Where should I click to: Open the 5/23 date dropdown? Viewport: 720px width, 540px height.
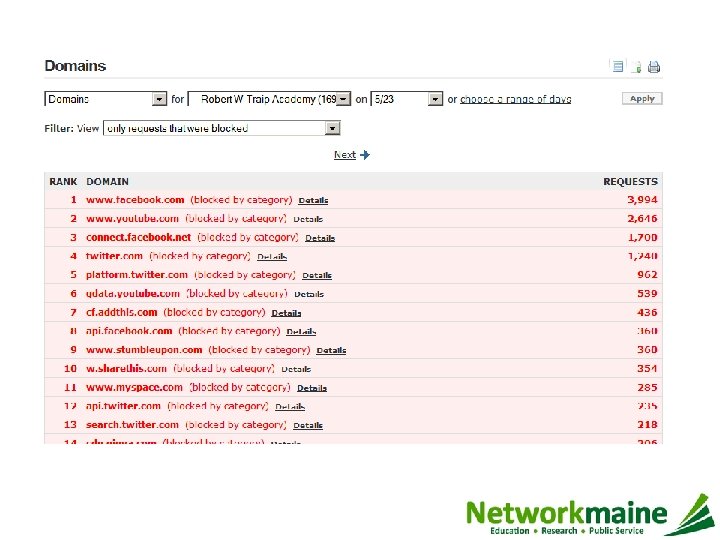[x=406, y=99]
